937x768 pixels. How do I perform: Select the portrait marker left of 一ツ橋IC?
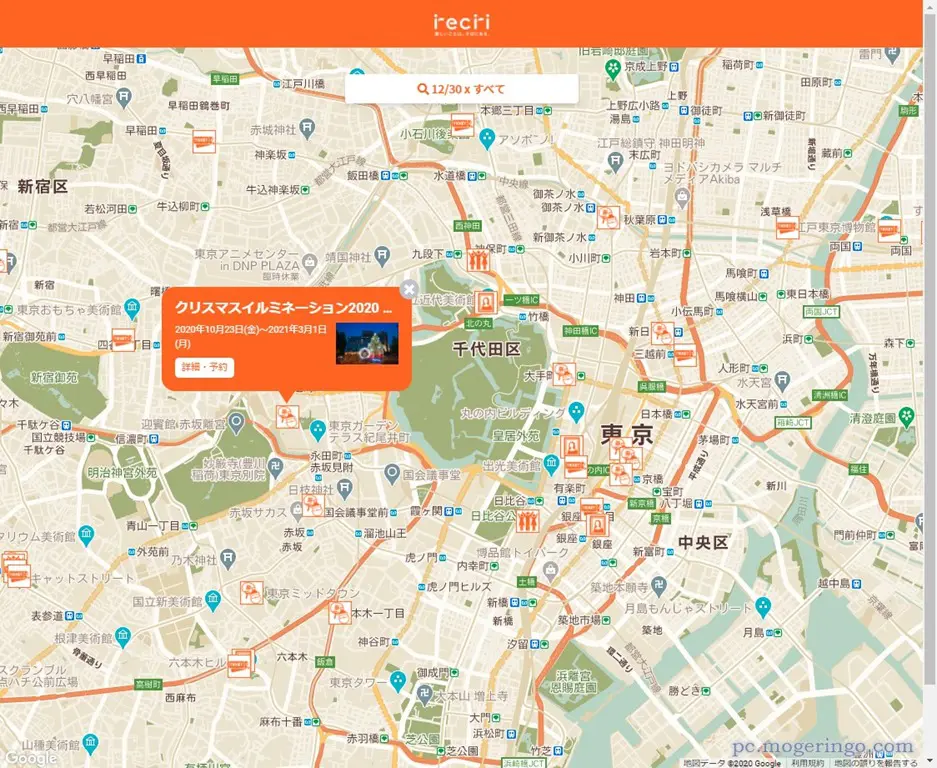(x=486, y=302)
